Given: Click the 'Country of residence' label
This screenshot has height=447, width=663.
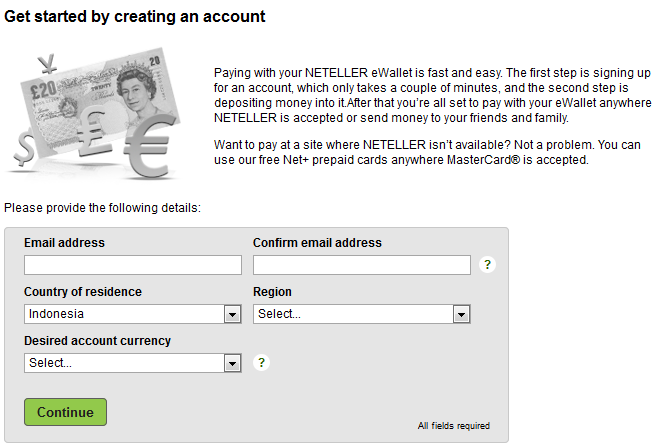Looking at the screenshot, I should pyautogui.click(x=83, y=292).
